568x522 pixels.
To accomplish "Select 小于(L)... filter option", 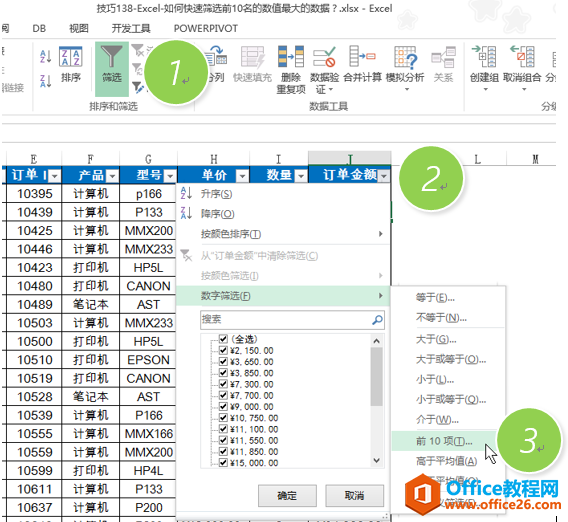I will pyautogui.click(x=434, y=379).
